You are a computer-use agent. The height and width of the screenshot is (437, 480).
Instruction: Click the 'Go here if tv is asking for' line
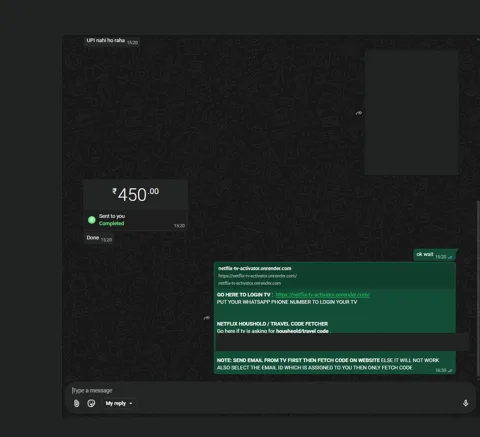click(x=273, y=331)
